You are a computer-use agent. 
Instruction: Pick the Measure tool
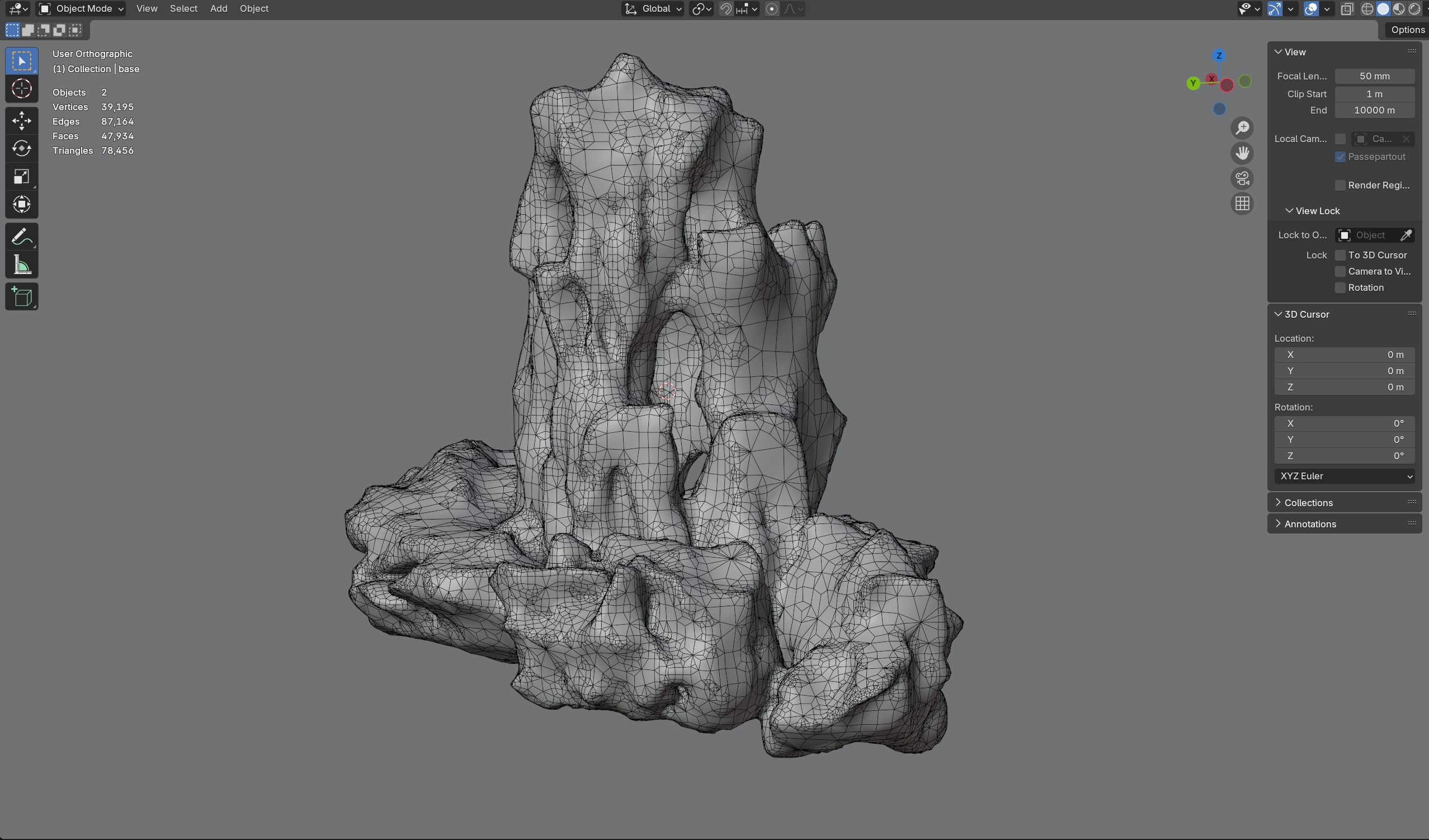(22, 266)
